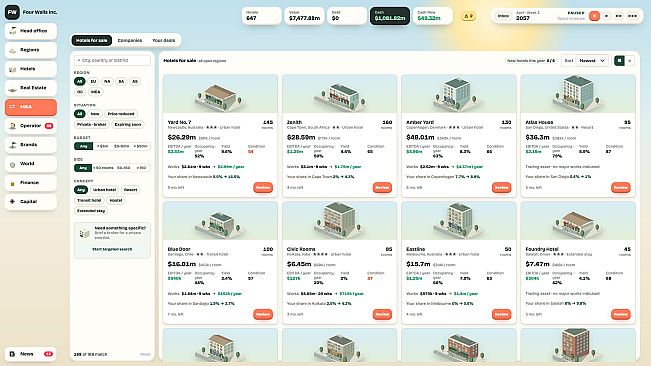Review the Zenith listing

(x=382, y=188)
